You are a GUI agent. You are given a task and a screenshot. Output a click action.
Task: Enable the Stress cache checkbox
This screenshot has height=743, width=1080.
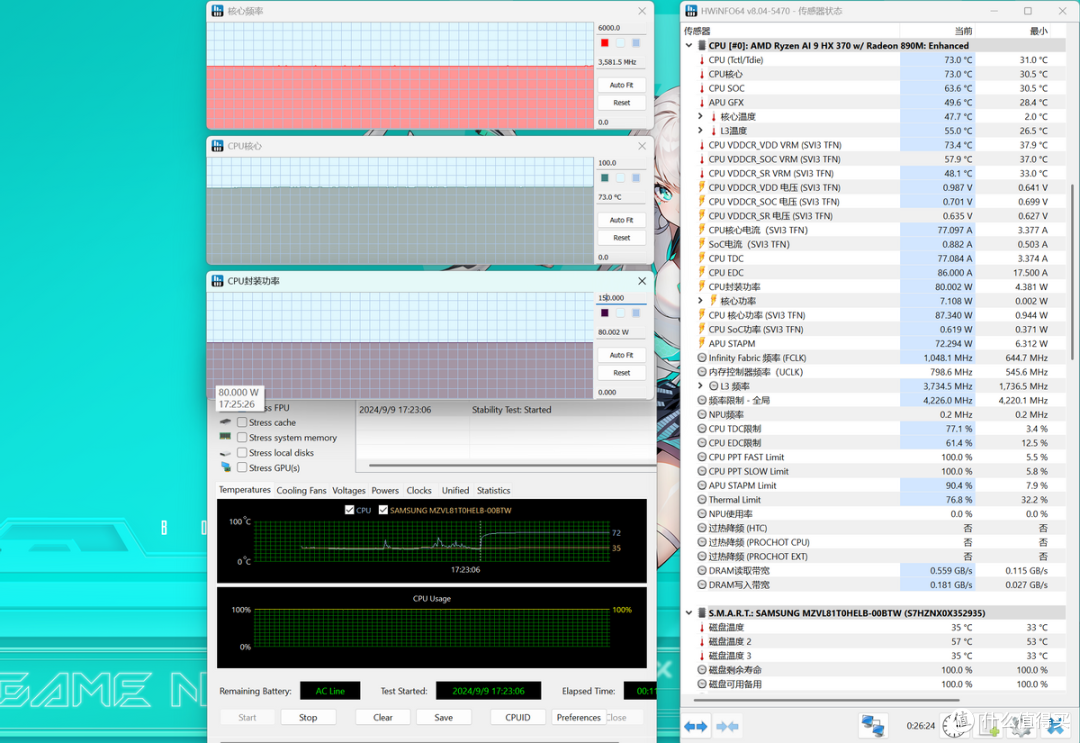click(x=242, y=422)
